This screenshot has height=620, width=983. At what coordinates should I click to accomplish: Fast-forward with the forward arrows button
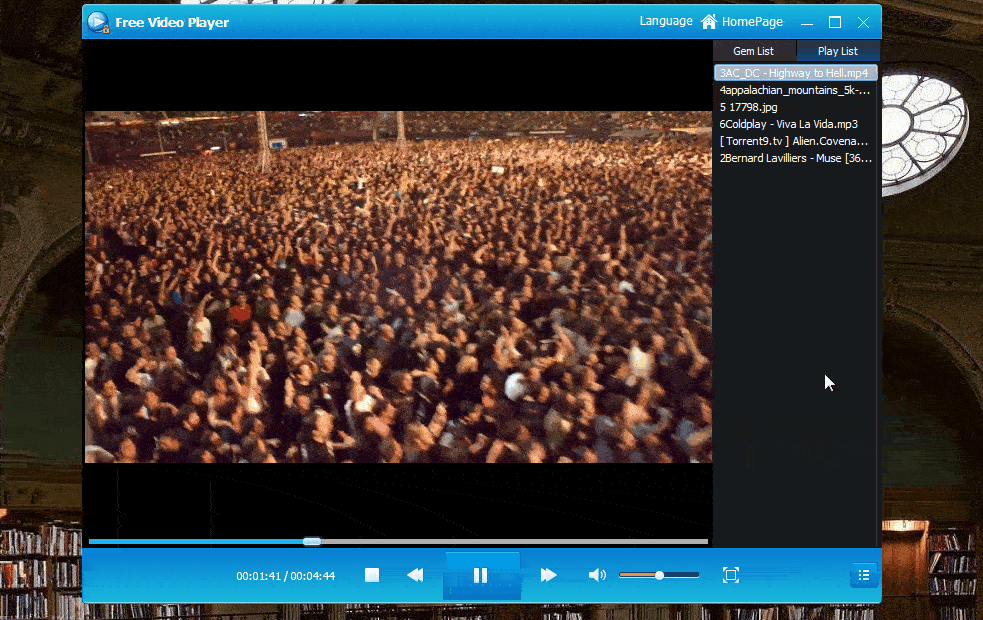[x=549, y=575]
